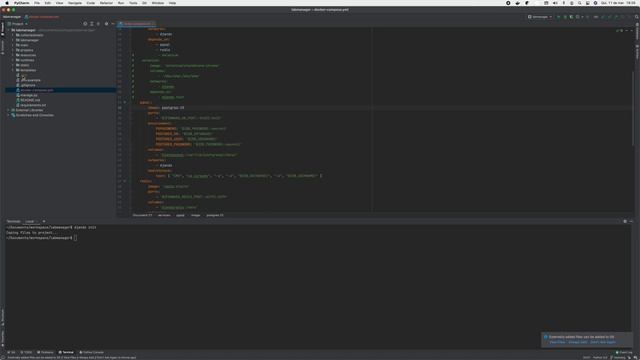Select the docker-compose.yml editor tab
Screen dimensions: 640x360
pos(137,24)
